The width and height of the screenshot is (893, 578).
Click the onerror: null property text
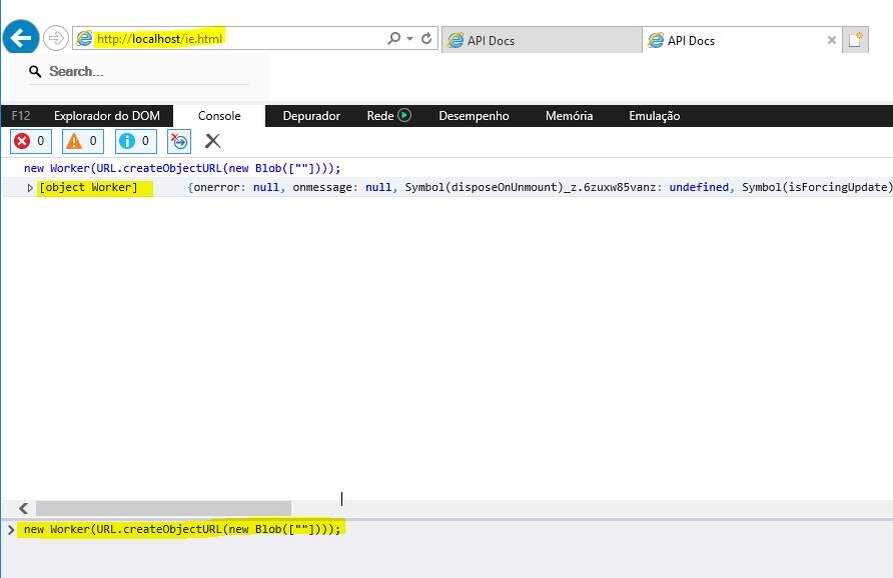click(x=236, y=187)
